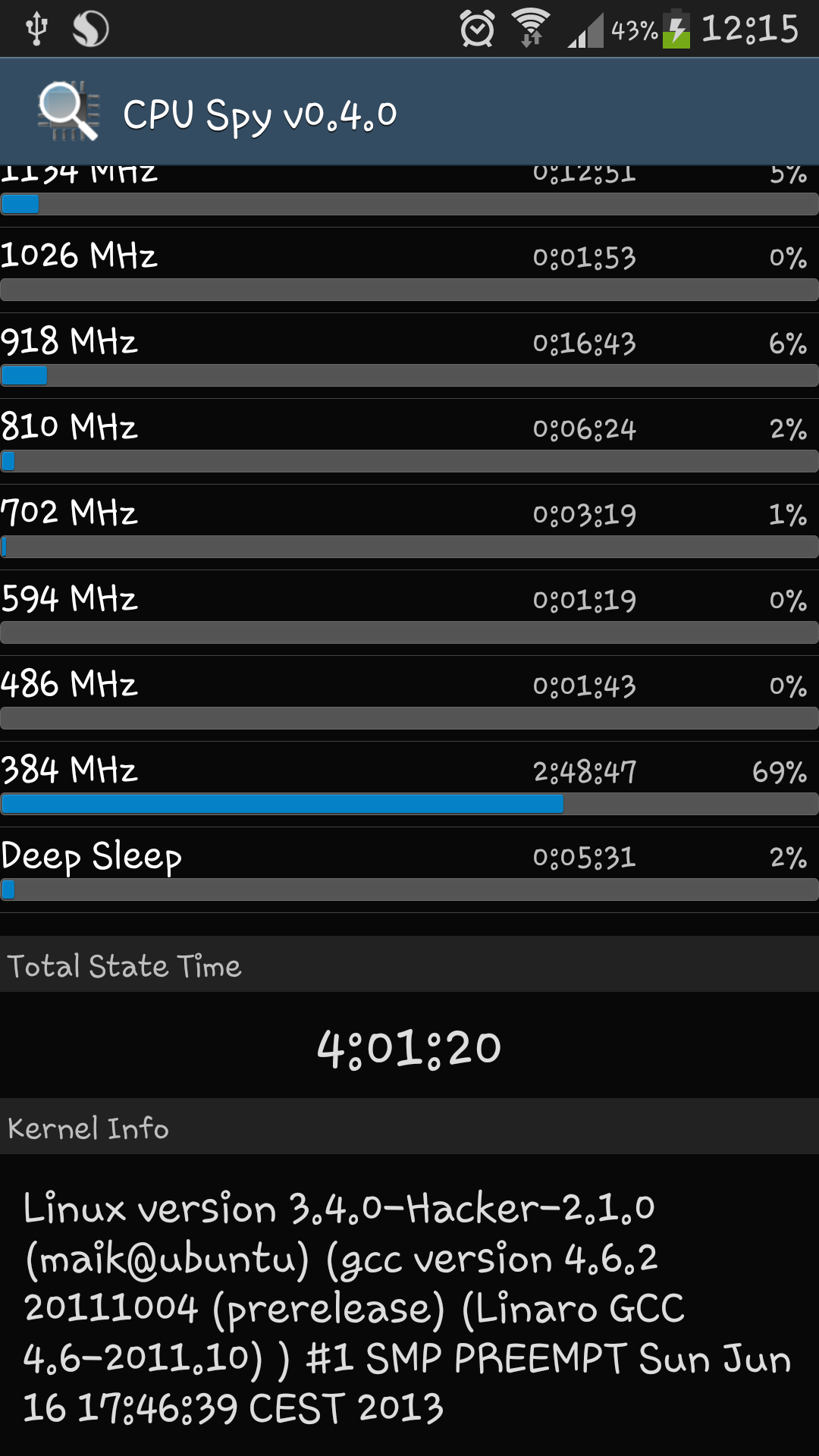Tap the 918 MHz usage bar
The height and width of the screenshot is (1456, 819).
tap(409, 375)
